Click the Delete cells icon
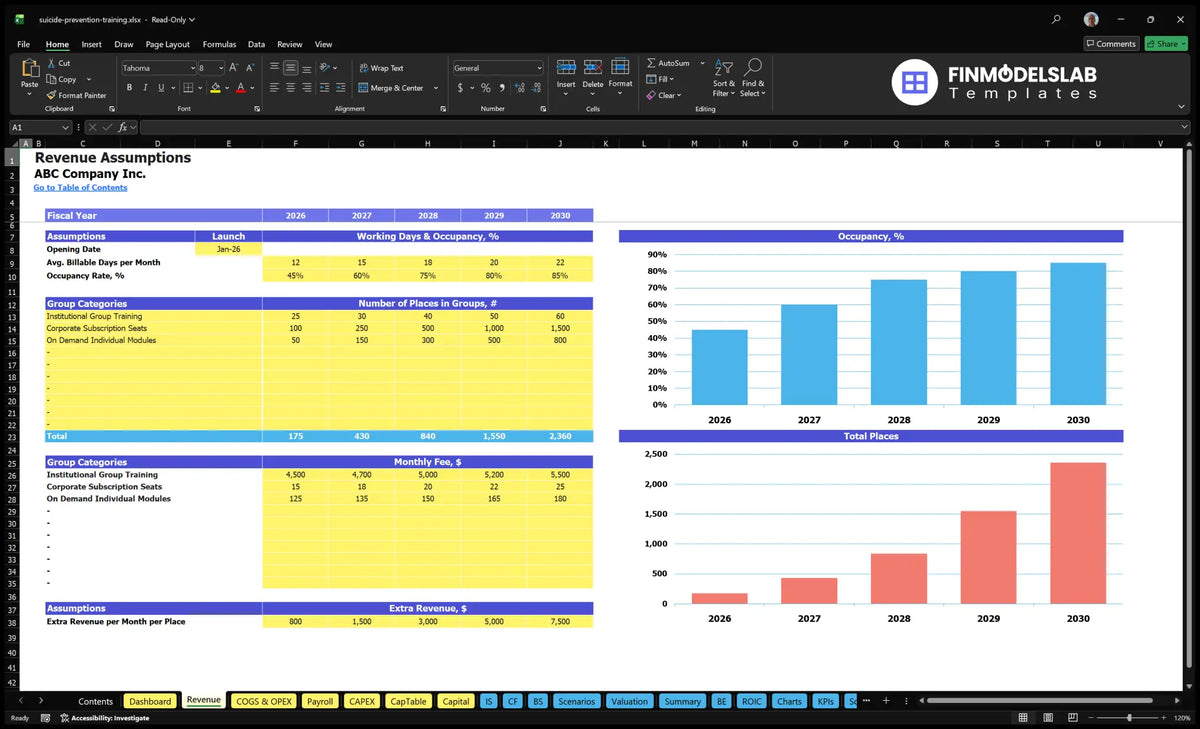The width and height of the screenshot is (1200, 729). (x=593, y=67)
